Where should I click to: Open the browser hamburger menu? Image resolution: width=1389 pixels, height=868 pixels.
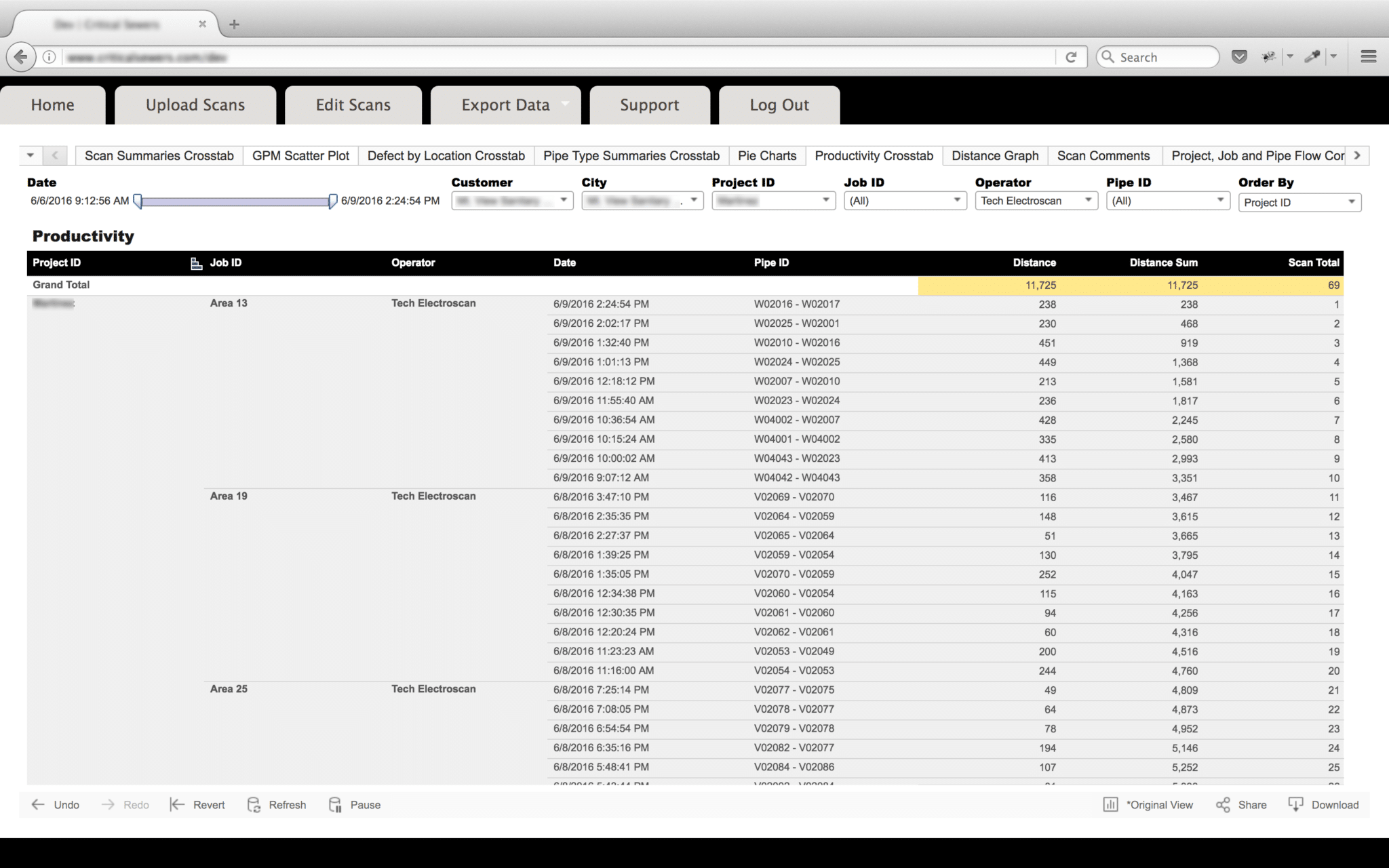(x=1368, y=57)
